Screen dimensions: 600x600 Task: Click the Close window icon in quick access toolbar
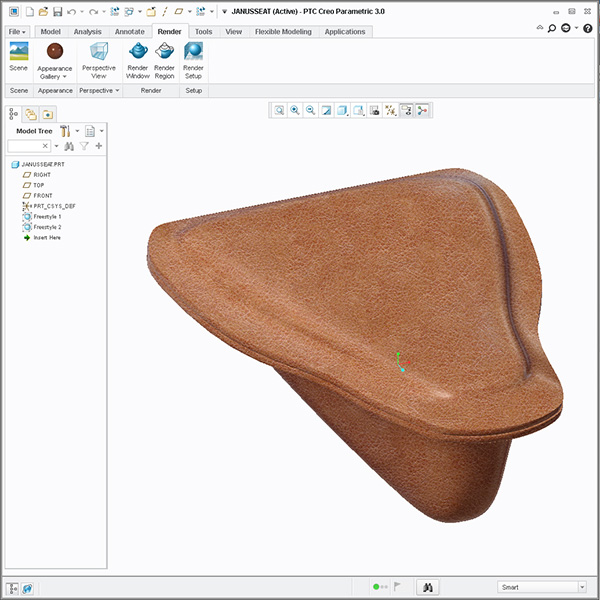[151, 12]
